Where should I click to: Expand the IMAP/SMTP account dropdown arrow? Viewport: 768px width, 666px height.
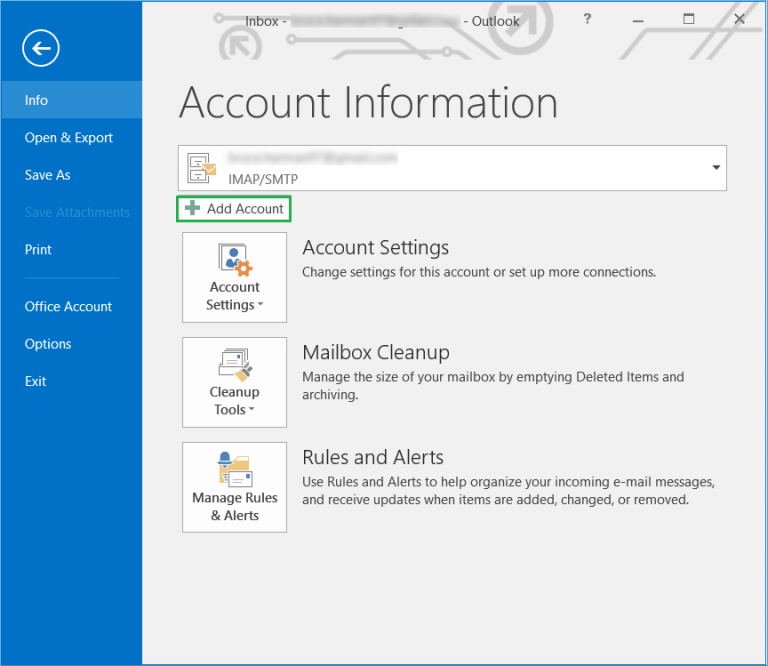coord(716,167)
